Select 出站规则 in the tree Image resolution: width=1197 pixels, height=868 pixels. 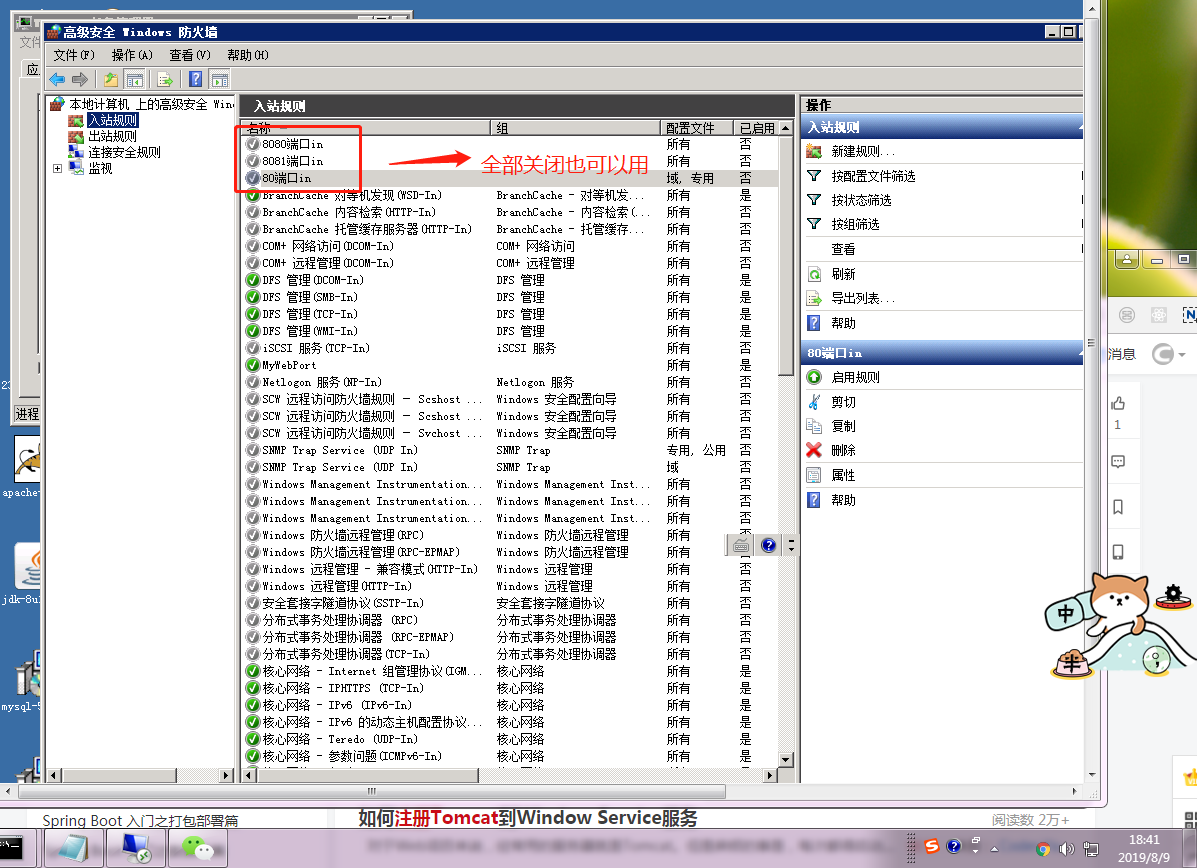(112, 136)
